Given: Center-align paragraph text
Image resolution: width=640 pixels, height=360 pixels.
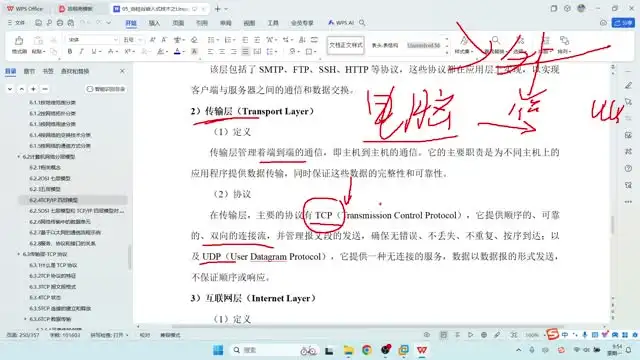Looking at the screenshot, I should pos(222,51).
